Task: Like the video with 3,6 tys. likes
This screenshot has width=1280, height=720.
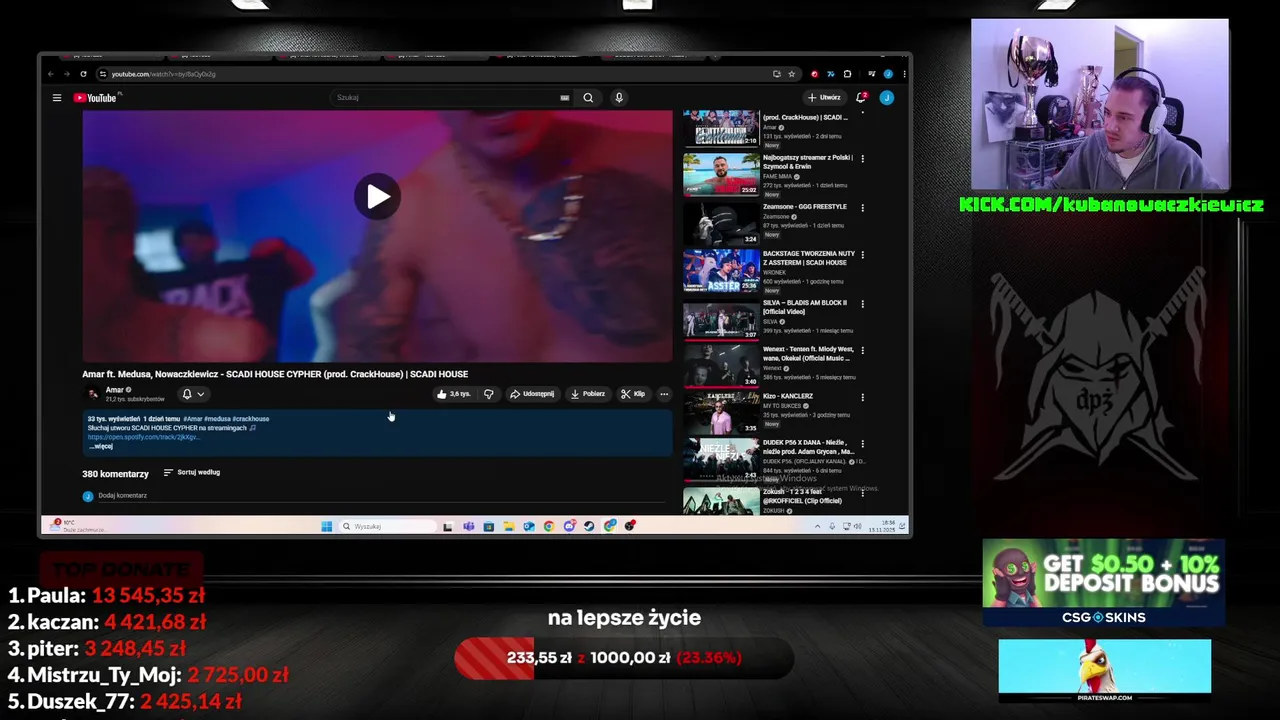Action: pos(453,394)
